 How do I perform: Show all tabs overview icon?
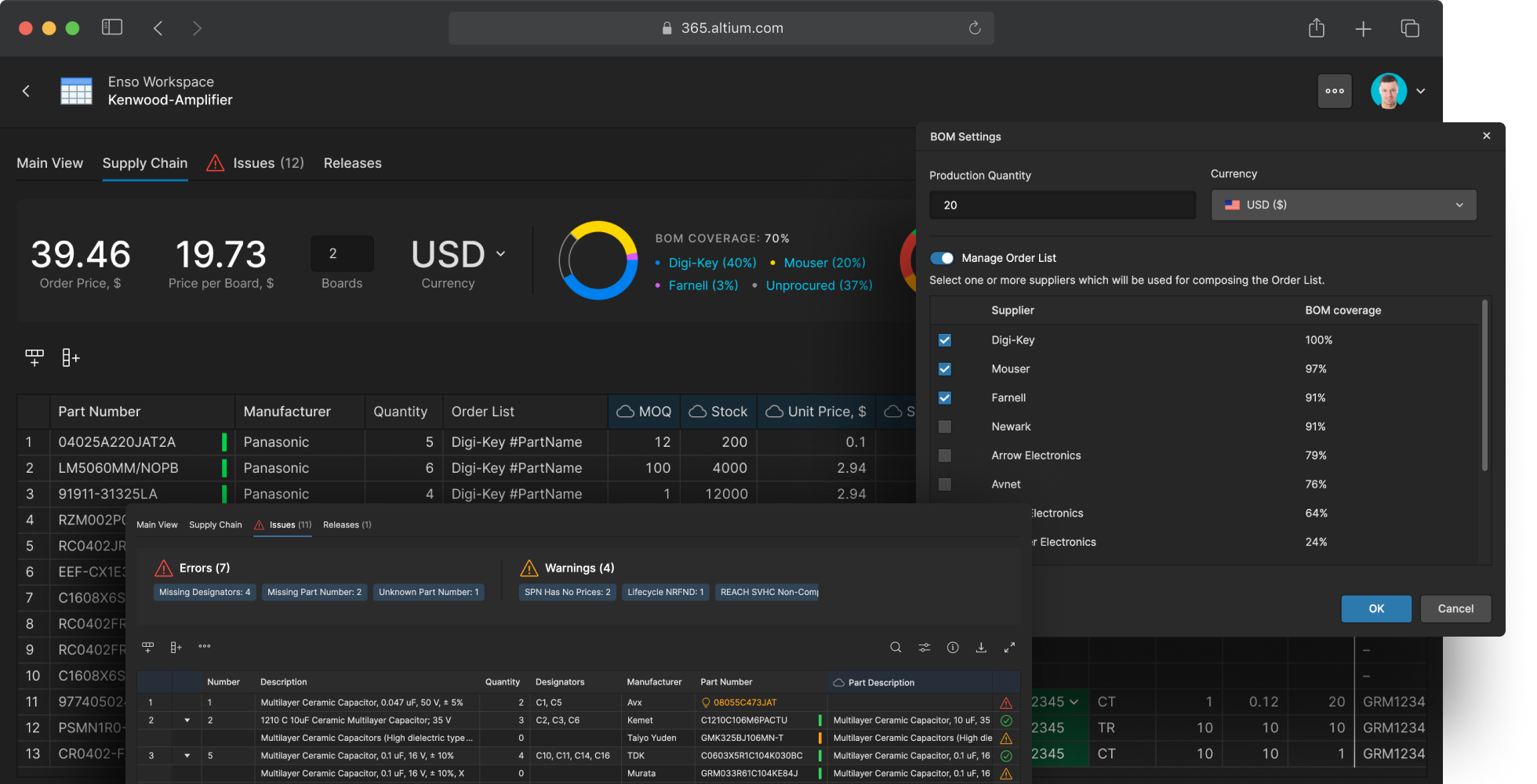tap(1410, 28)
